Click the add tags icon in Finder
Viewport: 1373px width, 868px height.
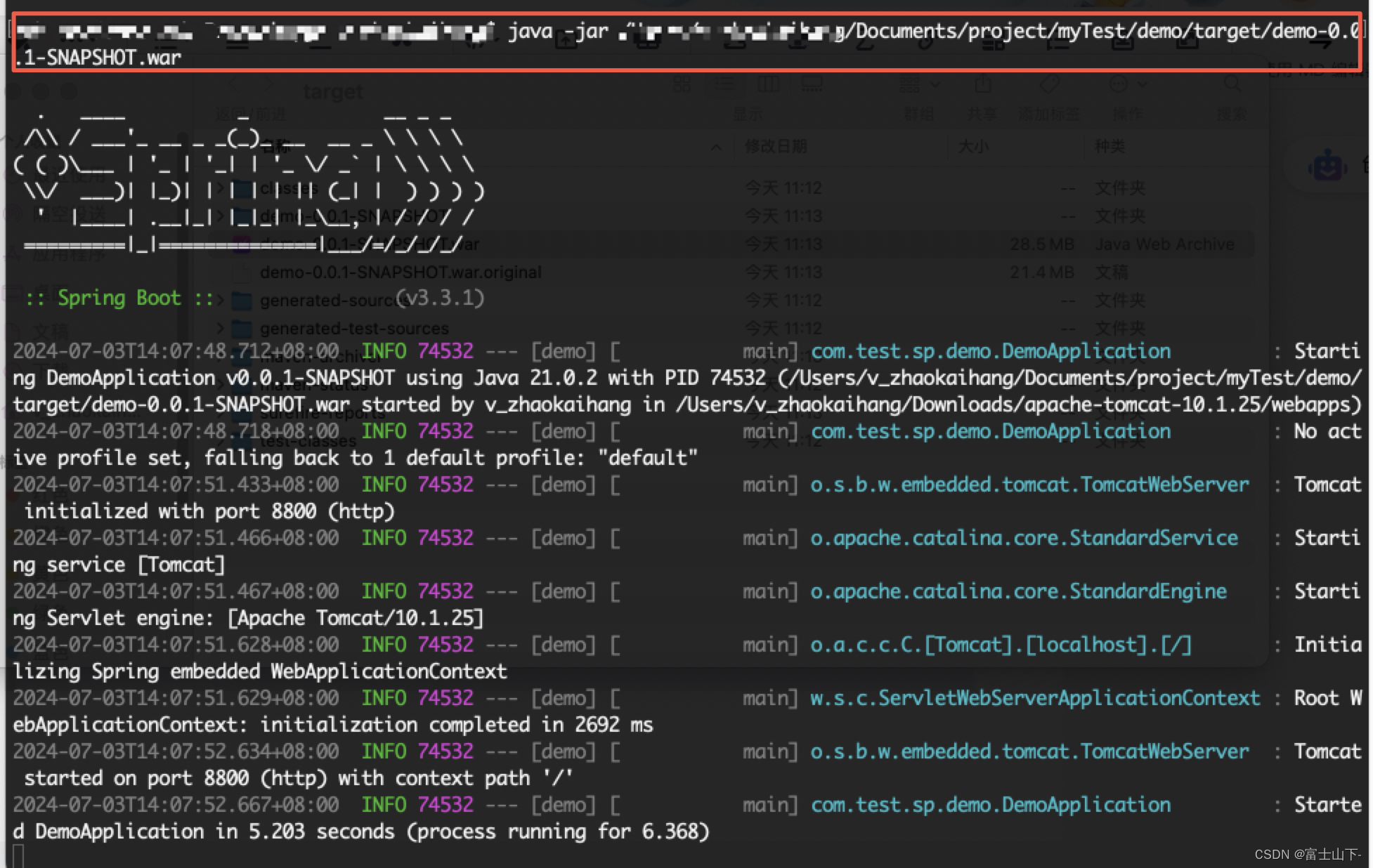point(1049,85)
